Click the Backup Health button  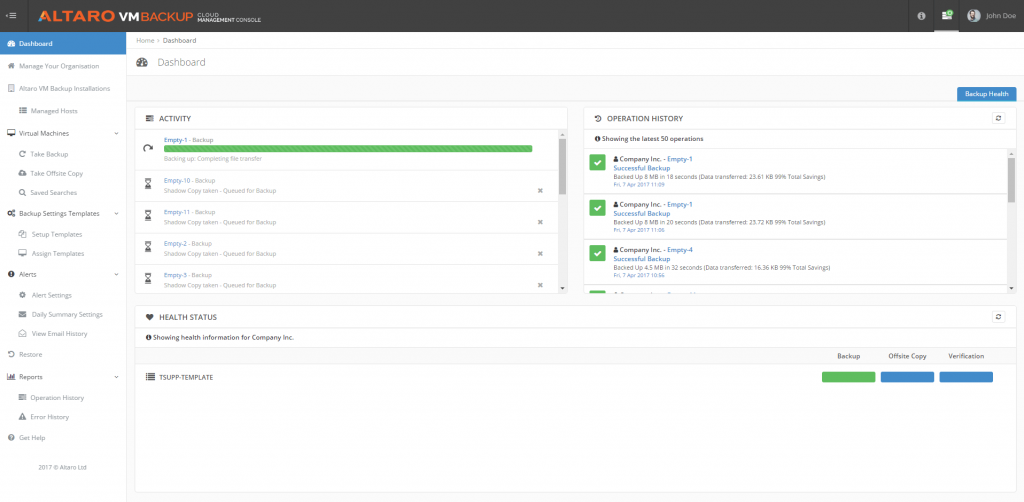coord(986,94)
